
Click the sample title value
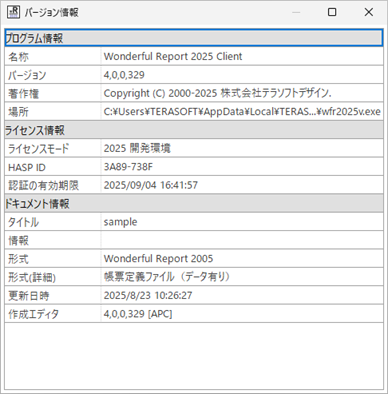tap(120, 222)
